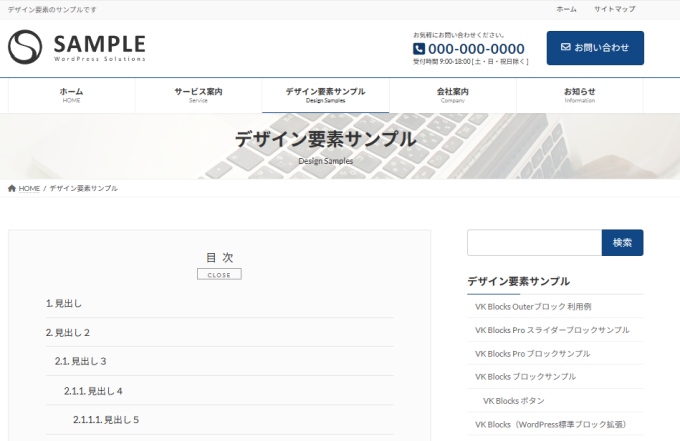Viewport: 680px width, 441px height.
Task: Click the top bar ホーム link
Action: [x=566, y=9]
